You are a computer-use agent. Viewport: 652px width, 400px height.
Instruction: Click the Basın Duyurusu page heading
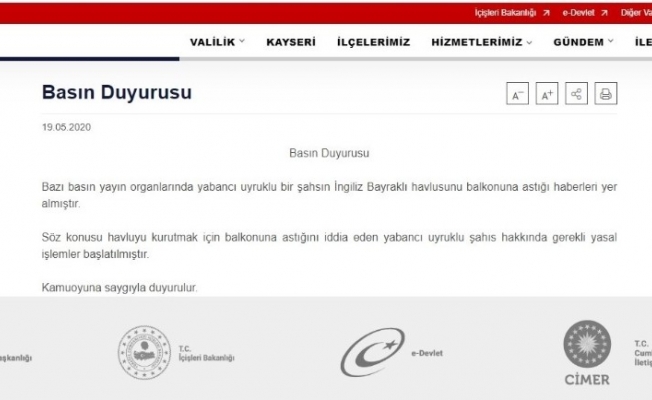[116, 93]
